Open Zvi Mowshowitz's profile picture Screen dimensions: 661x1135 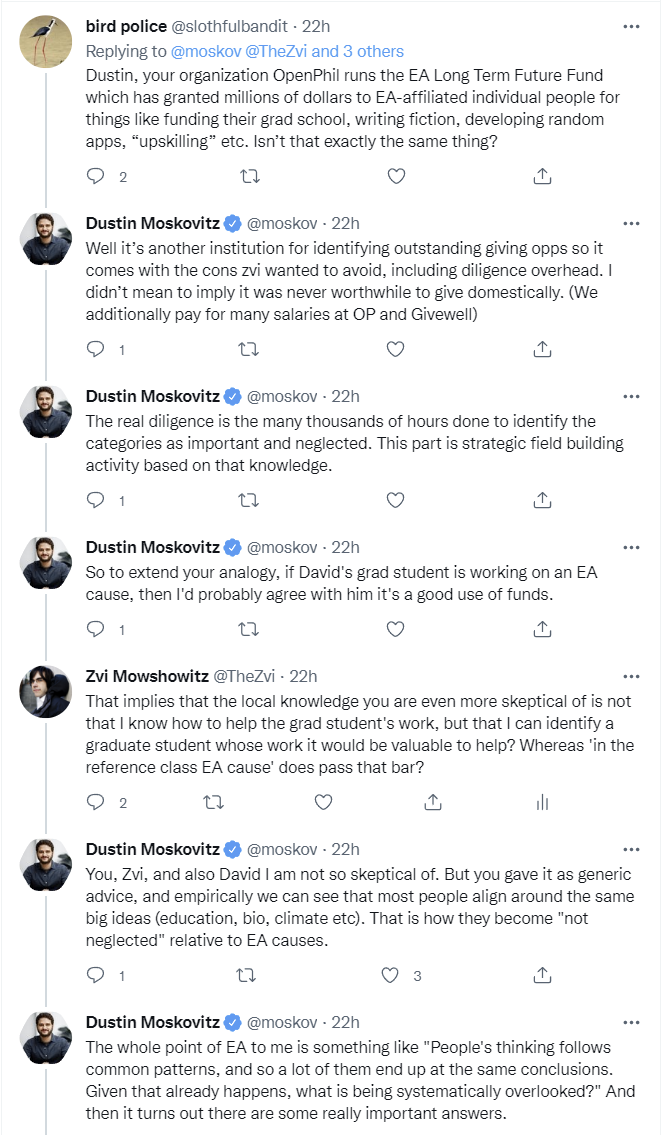46,692
